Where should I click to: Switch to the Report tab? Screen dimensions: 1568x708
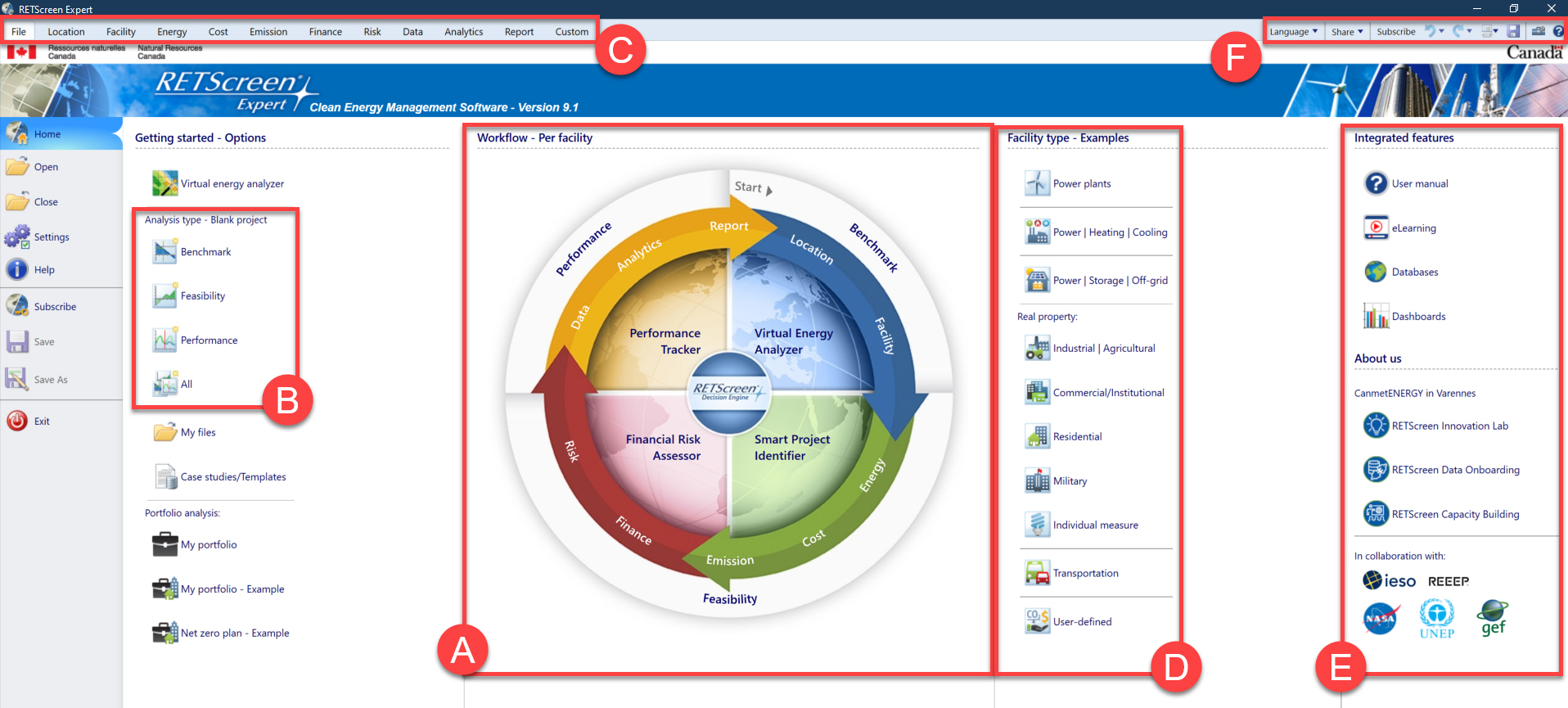coord(519,31)
